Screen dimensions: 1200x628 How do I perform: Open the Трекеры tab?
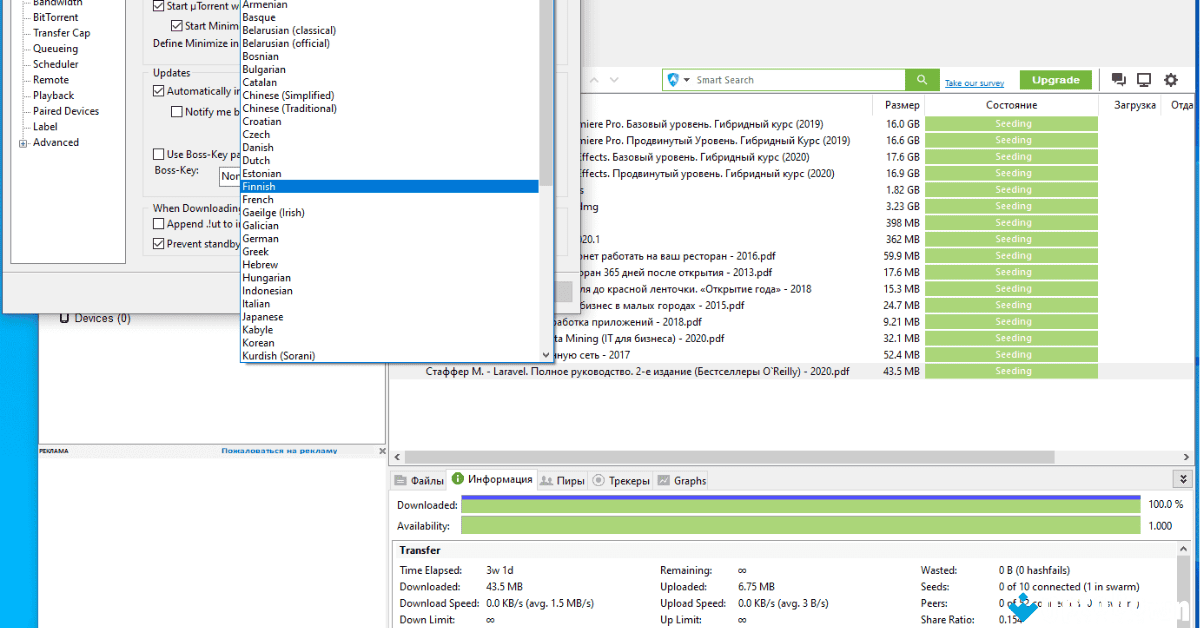pos(621,479)
